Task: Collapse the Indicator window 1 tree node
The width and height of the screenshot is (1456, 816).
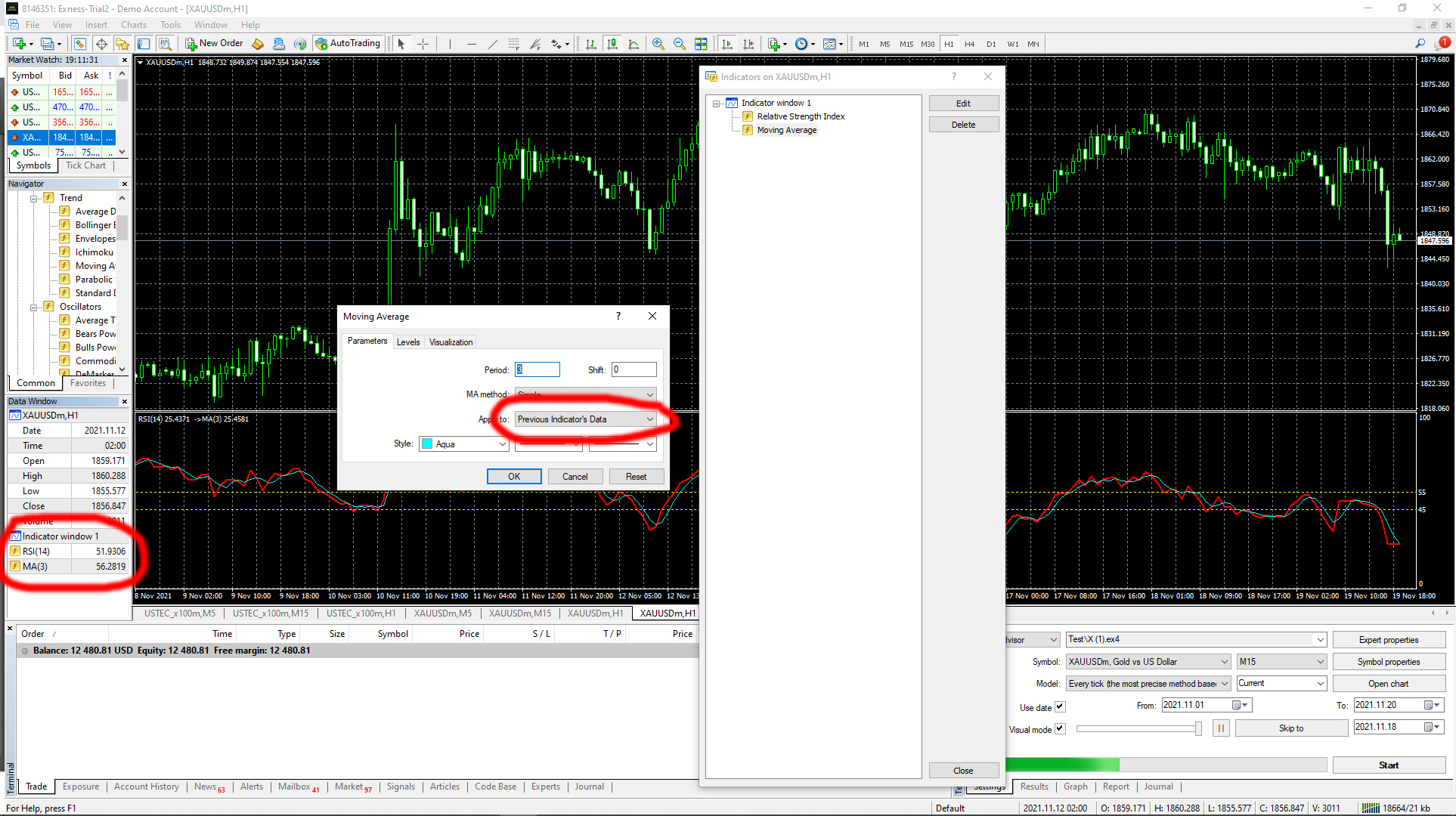Action: coord(716,104)
